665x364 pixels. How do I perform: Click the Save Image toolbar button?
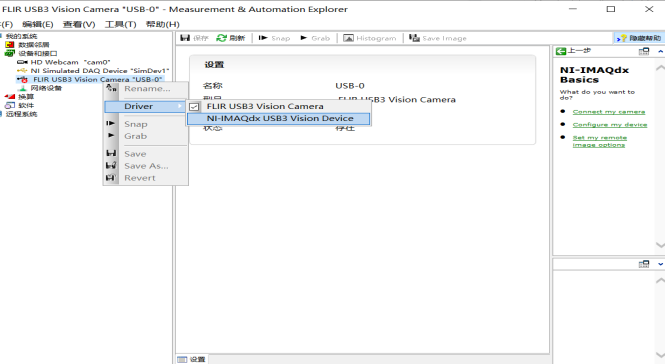pos(438,38)
